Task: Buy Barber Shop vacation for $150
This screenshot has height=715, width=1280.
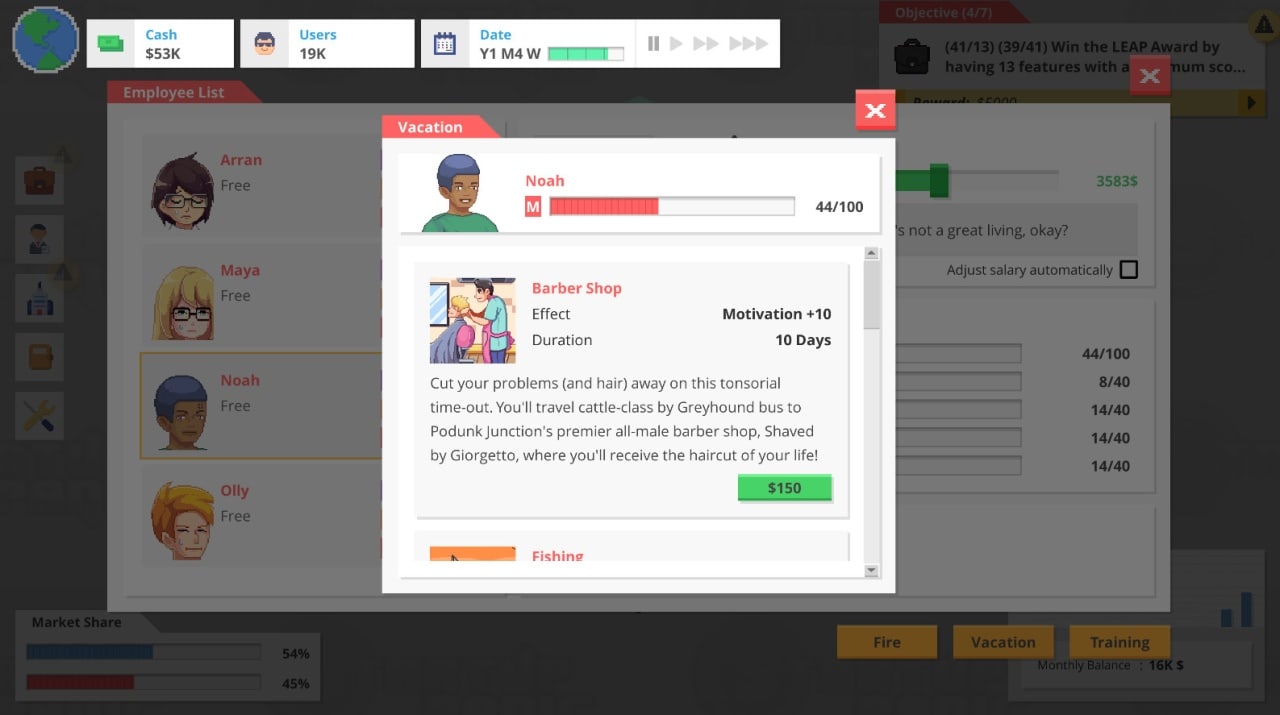Action: pos(784,488)
